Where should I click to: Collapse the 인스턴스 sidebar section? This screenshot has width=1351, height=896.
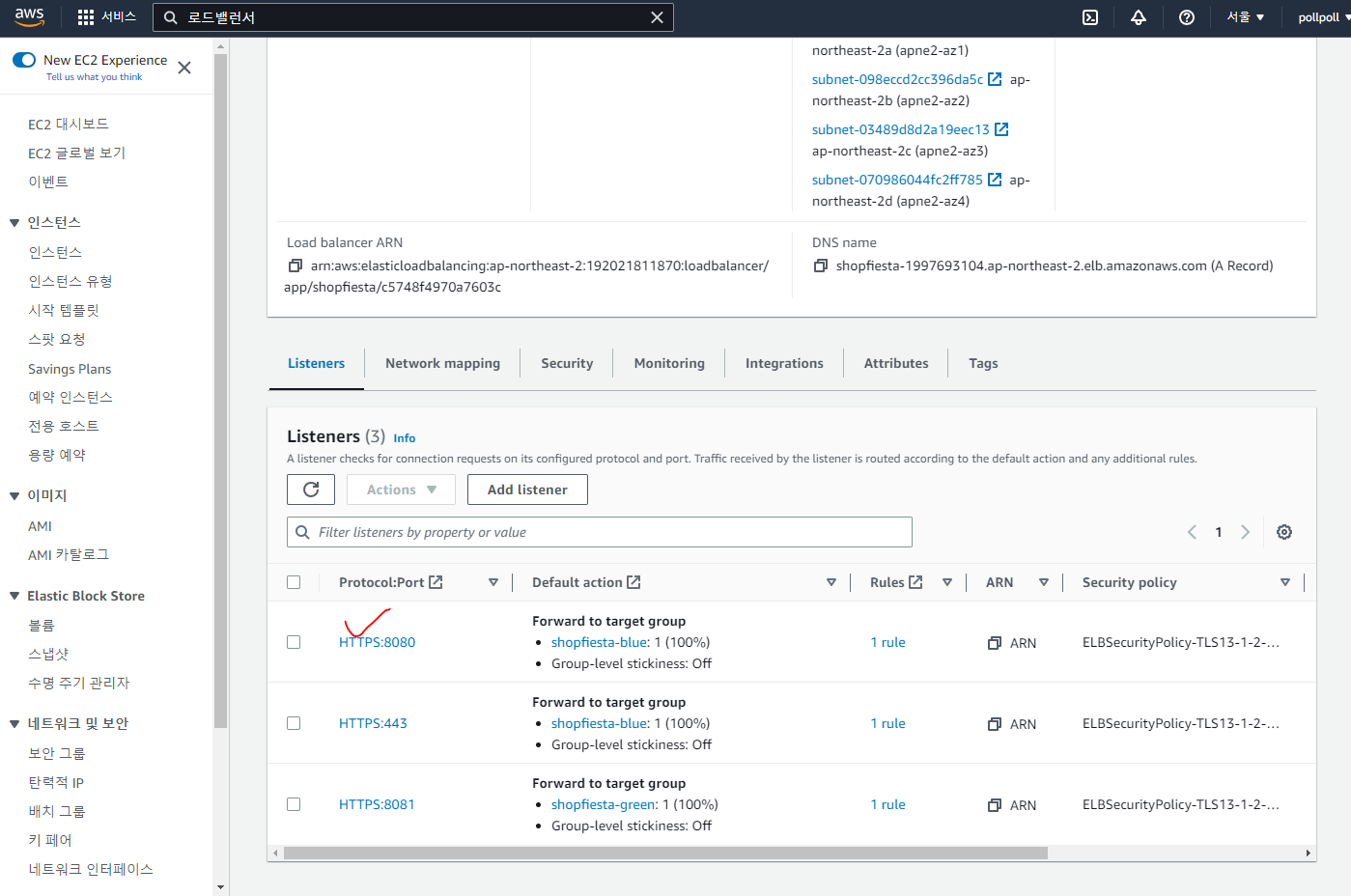[14, 223]
